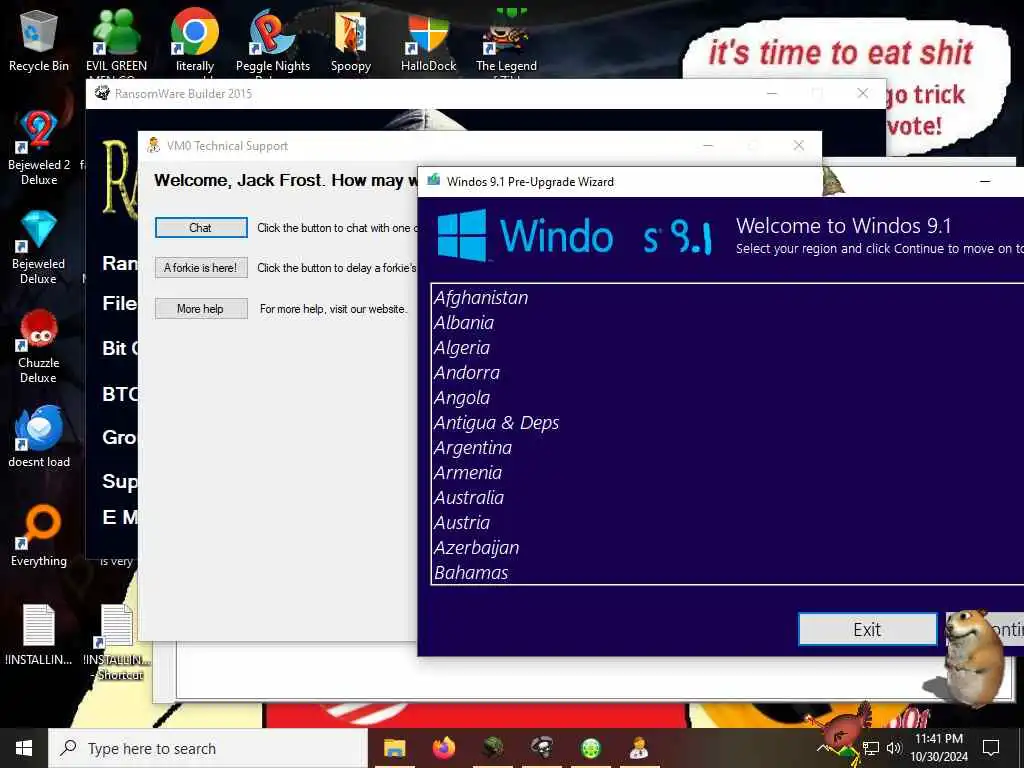Open the notification center icon
The image size is (1024, 768).
coord(991,748)
